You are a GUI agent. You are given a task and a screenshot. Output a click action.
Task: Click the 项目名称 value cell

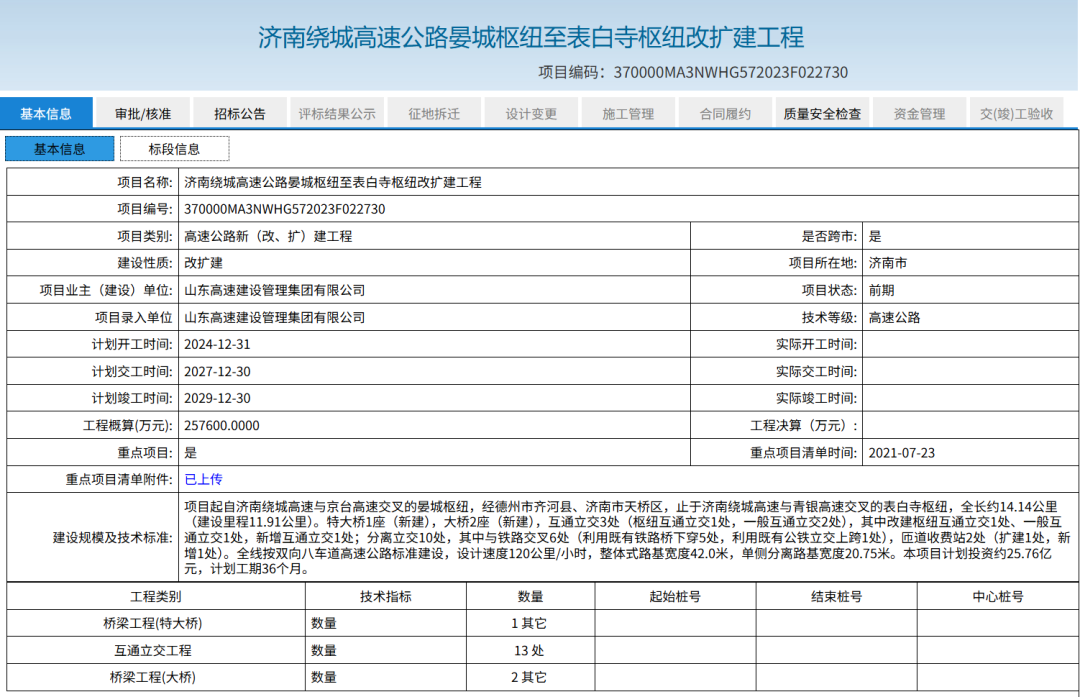(x=628, y=183)
